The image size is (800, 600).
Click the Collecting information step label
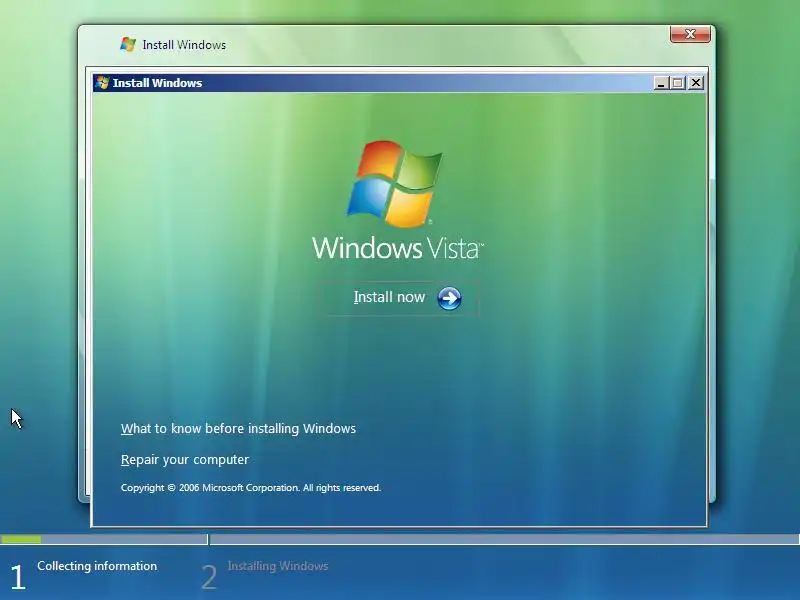[97, 566]
